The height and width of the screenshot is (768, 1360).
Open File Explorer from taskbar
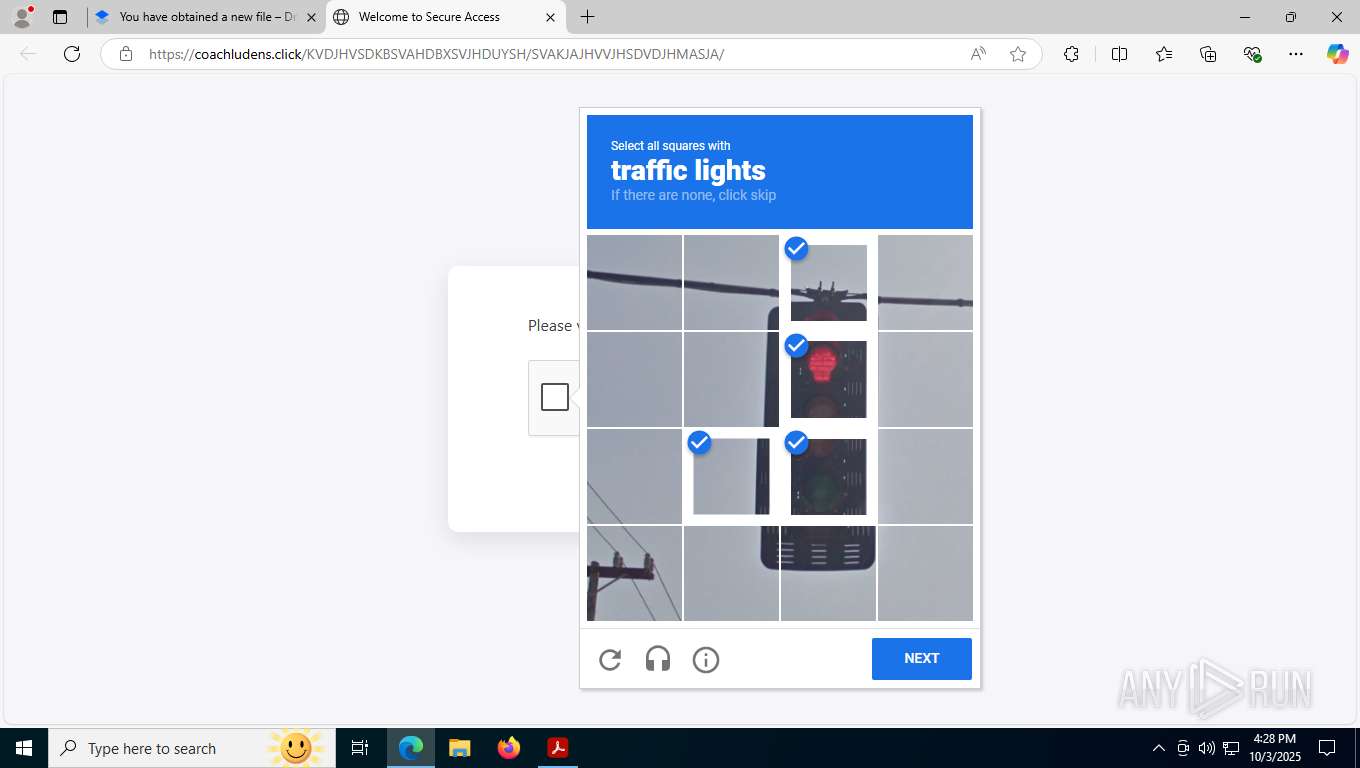[459, 748]
